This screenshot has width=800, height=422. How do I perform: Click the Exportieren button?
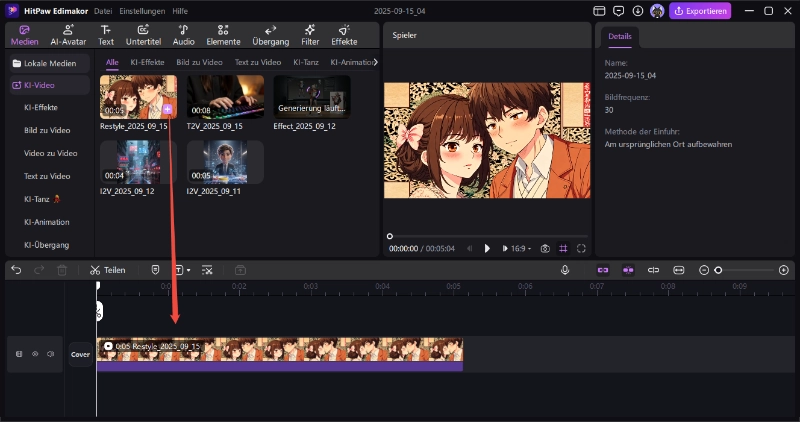[x=700, y=11]
